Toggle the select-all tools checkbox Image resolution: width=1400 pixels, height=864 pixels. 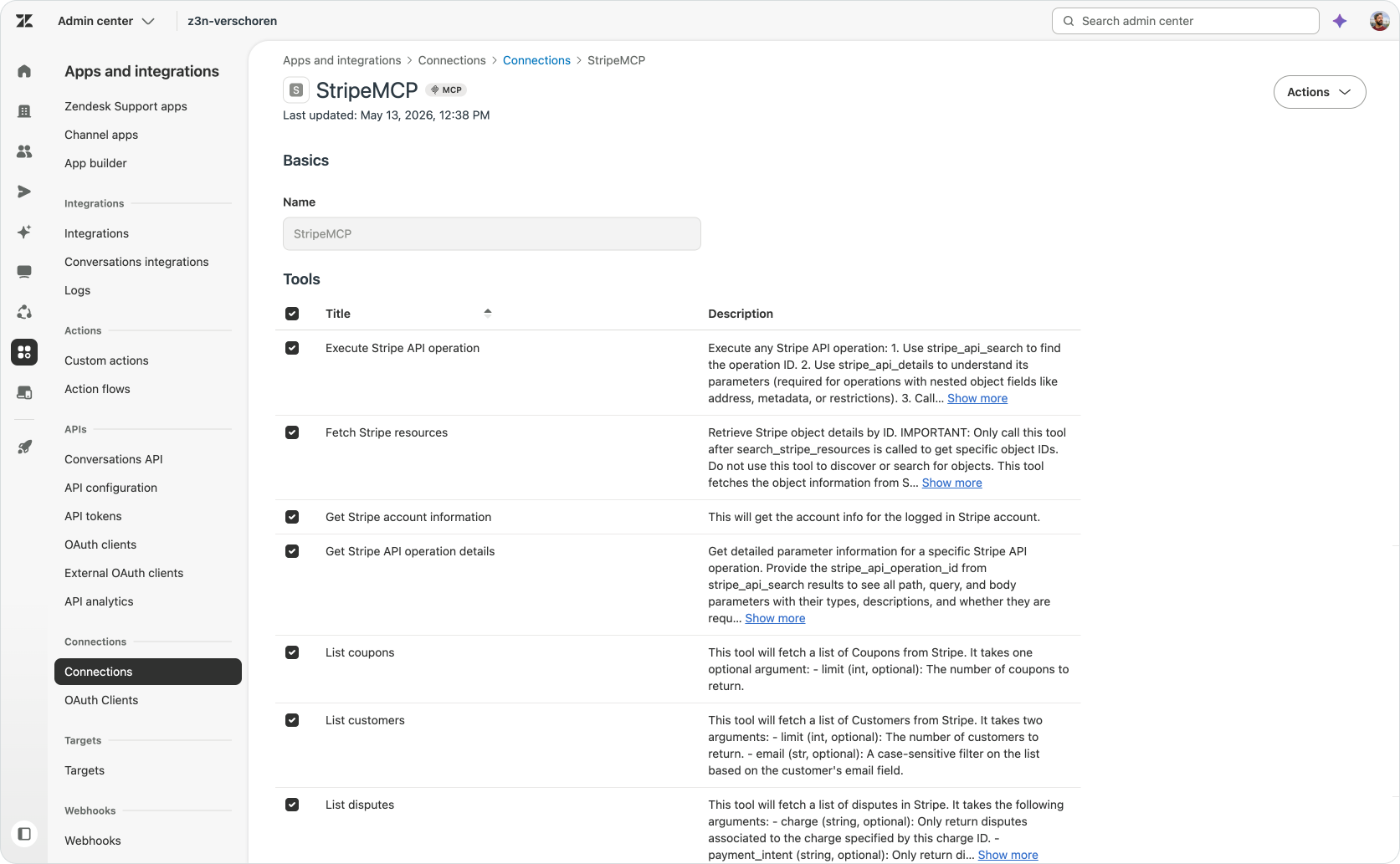(292, 314)
